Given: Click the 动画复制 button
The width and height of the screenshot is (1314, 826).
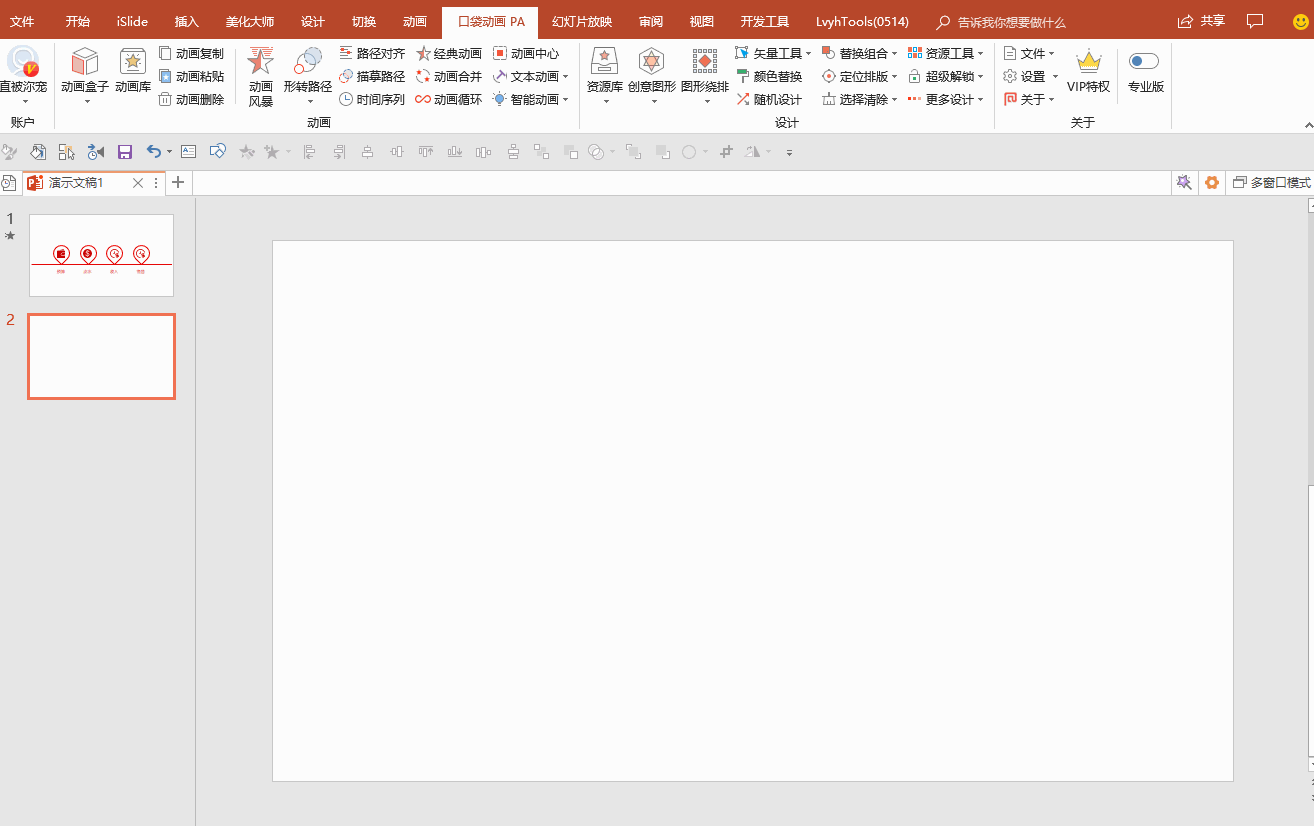Looking at the screenshot, I should click(192, 53).
